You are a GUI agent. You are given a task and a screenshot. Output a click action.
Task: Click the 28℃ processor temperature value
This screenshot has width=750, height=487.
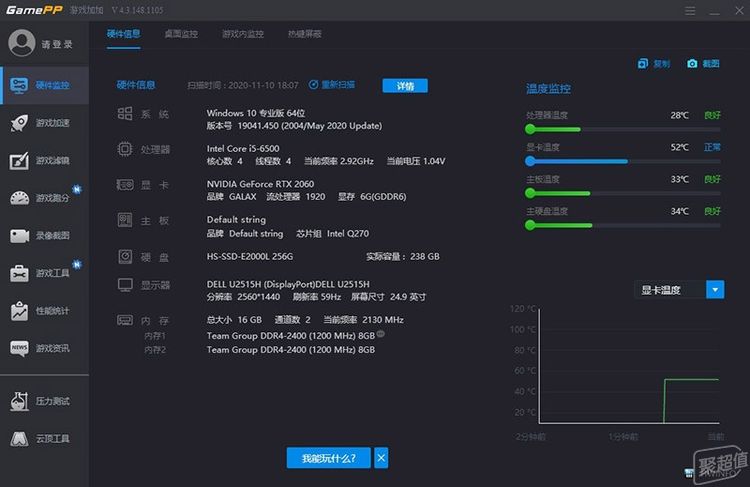(x=680, y=115)
